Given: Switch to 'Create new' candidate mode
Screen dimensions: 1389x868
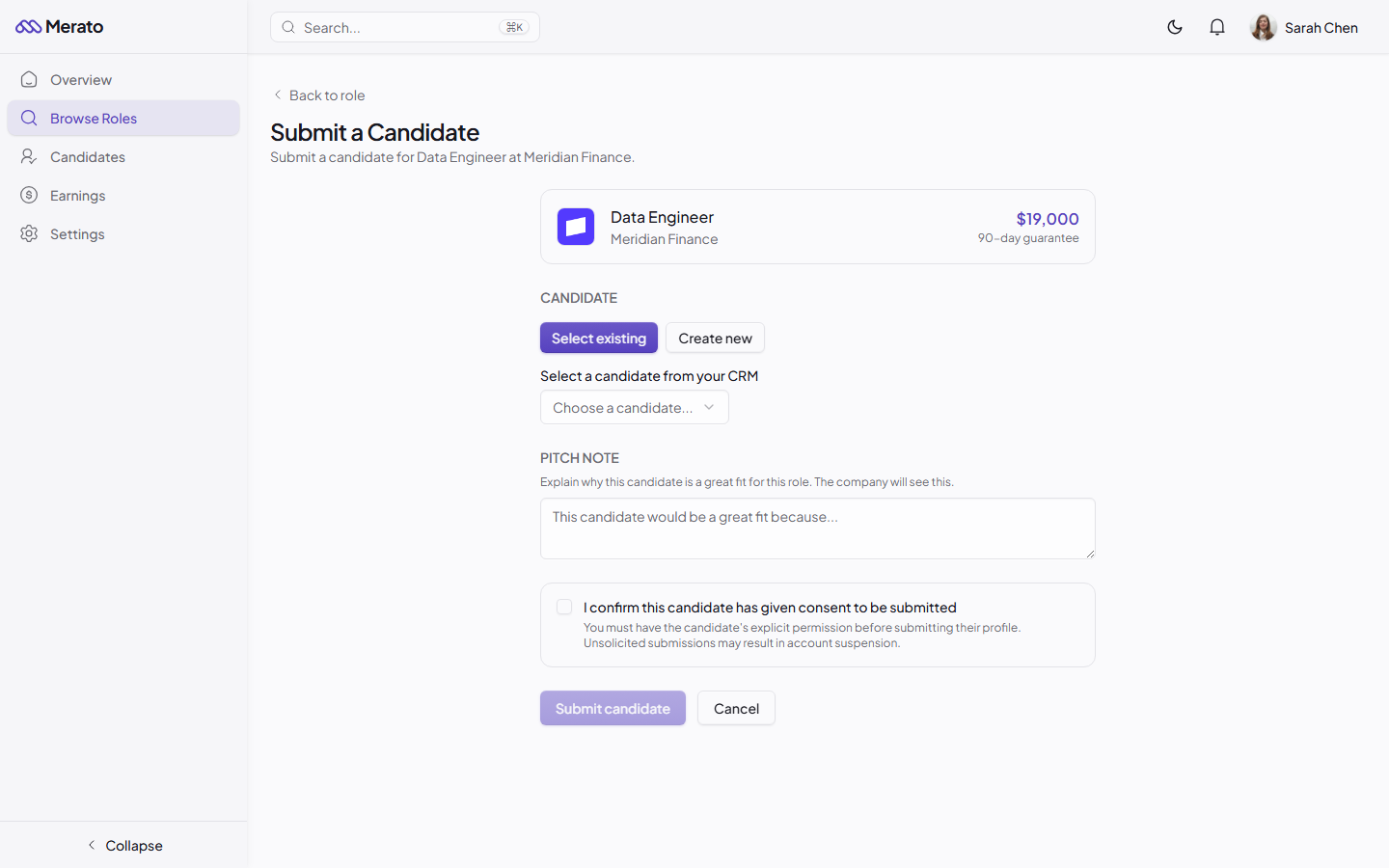Looking at the screenshot, I should (x=715, y=338).
